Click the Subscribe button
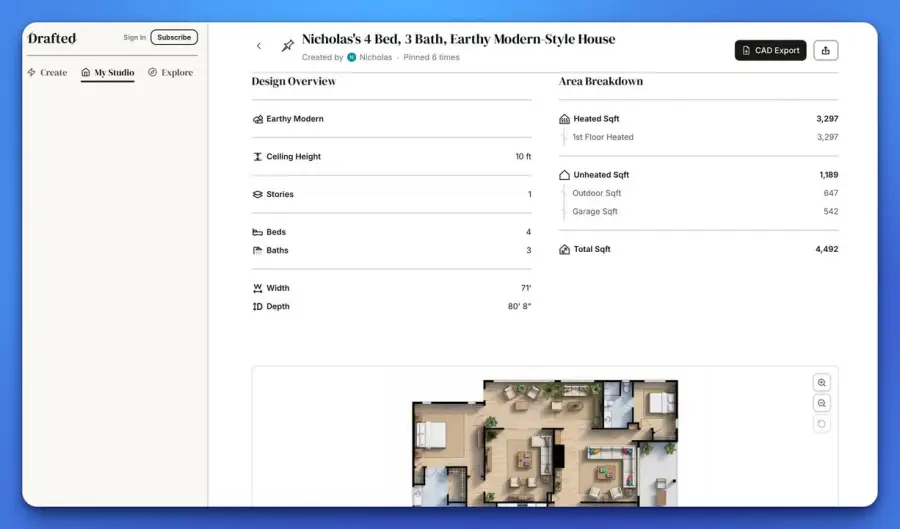900x529 pixels. 174,37
